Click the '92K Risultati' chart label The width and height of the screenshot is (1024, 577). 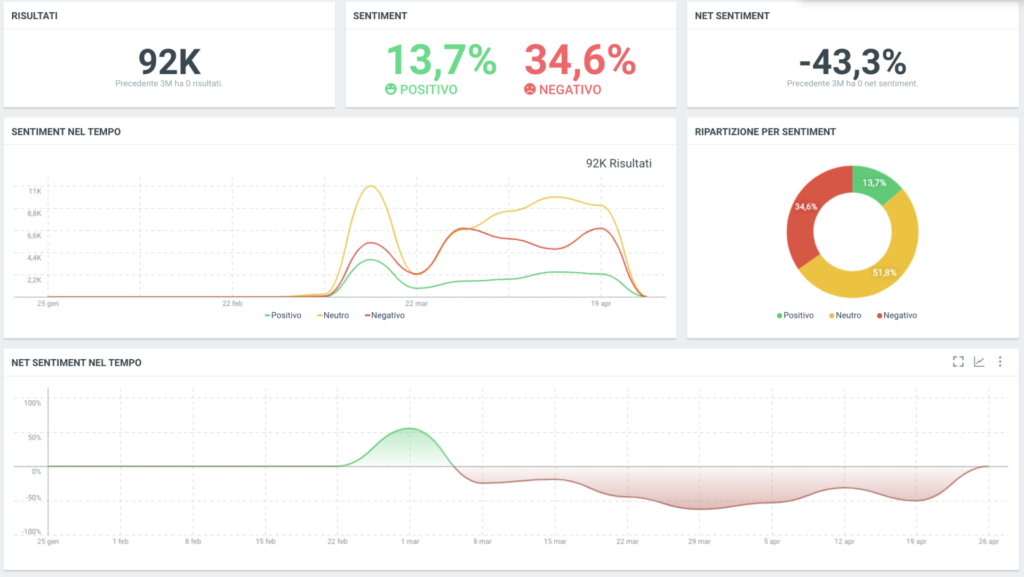[x=618, y=163]
